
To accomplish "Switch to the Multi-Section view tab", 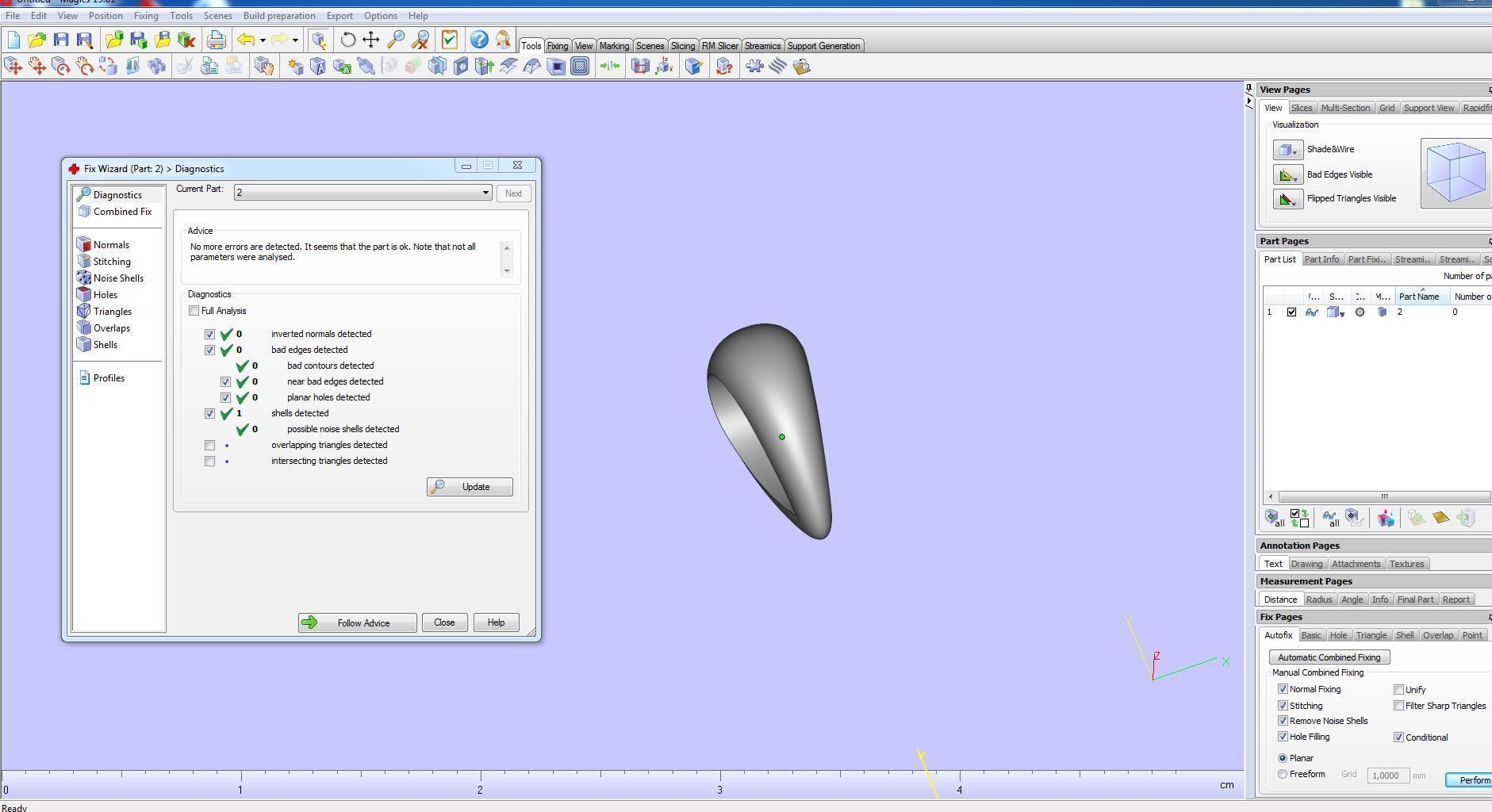I will [1345, 108].
